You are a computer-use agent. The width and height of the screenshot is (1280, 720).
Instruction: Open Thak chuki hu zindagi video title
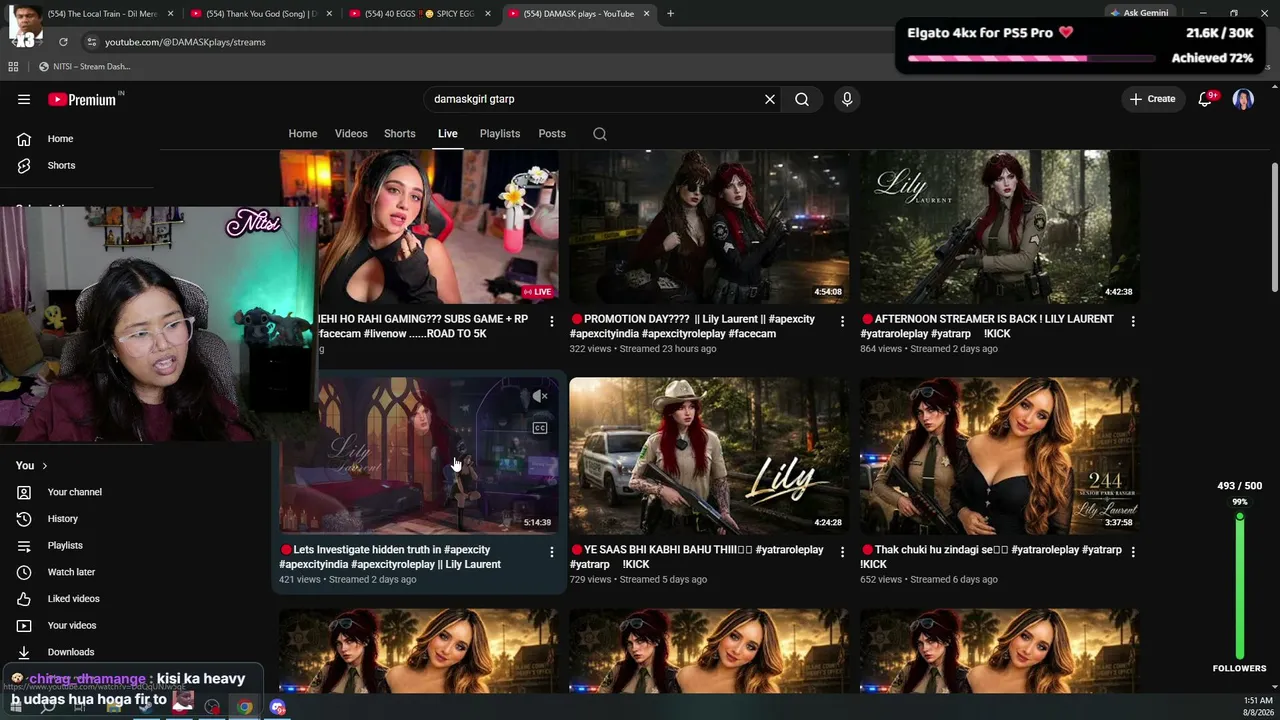991,557
